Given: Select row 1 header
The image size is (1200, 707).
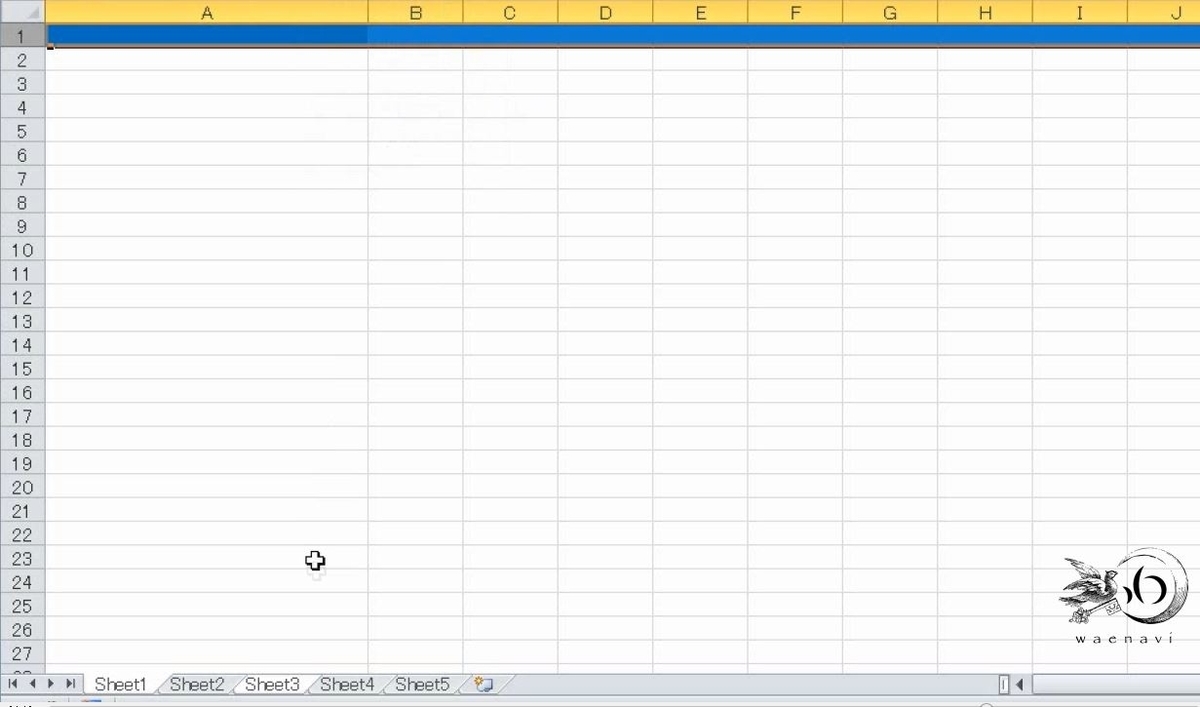Looking at the screenshot, I should tap(22, 36).
